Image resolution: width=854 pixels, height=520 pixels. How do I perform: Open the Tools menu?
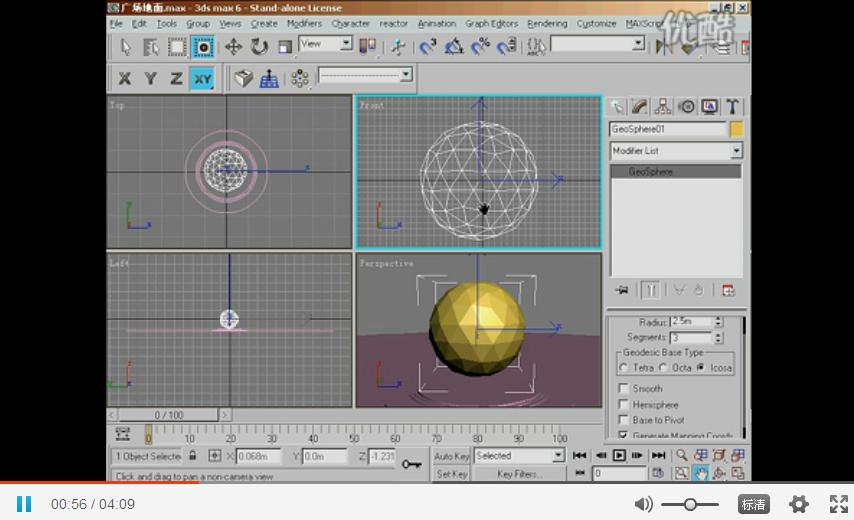[166, 23]
